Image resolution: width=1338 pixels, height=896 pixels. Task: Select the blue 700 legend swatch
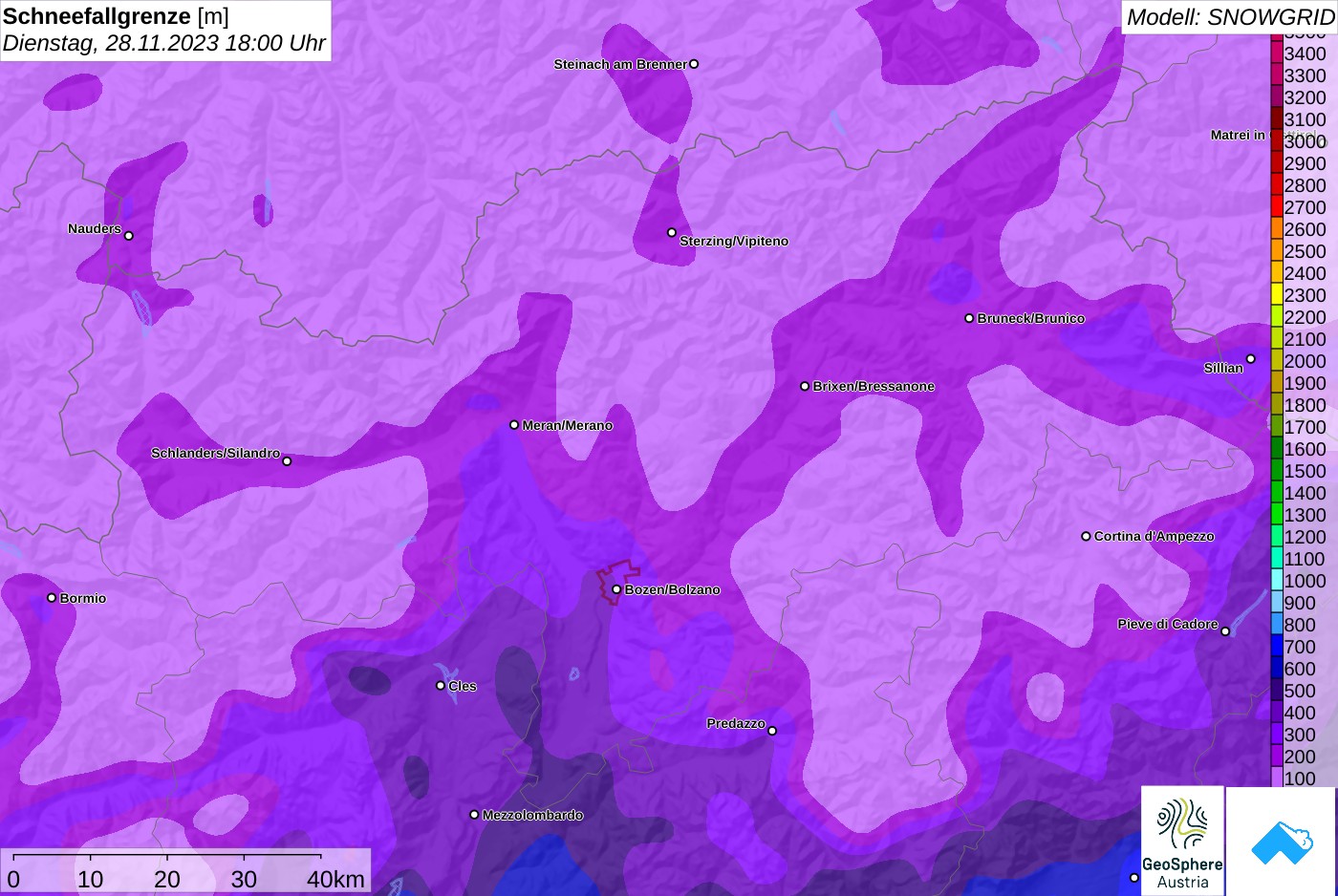coord(1276,647)
